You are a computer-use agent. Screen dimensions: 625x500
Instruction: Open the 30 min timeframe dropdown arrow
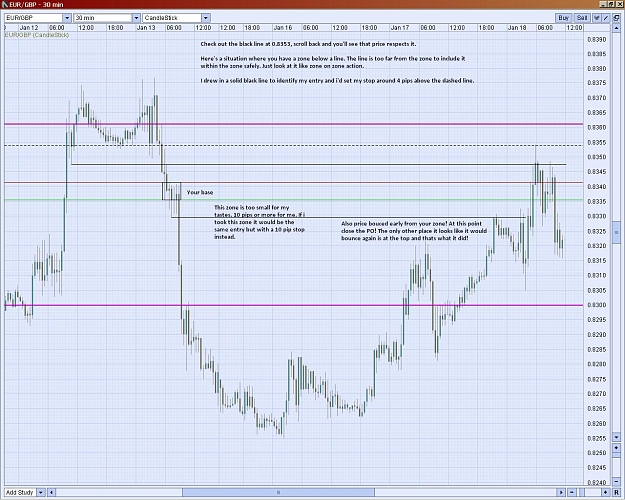point(136,18)
